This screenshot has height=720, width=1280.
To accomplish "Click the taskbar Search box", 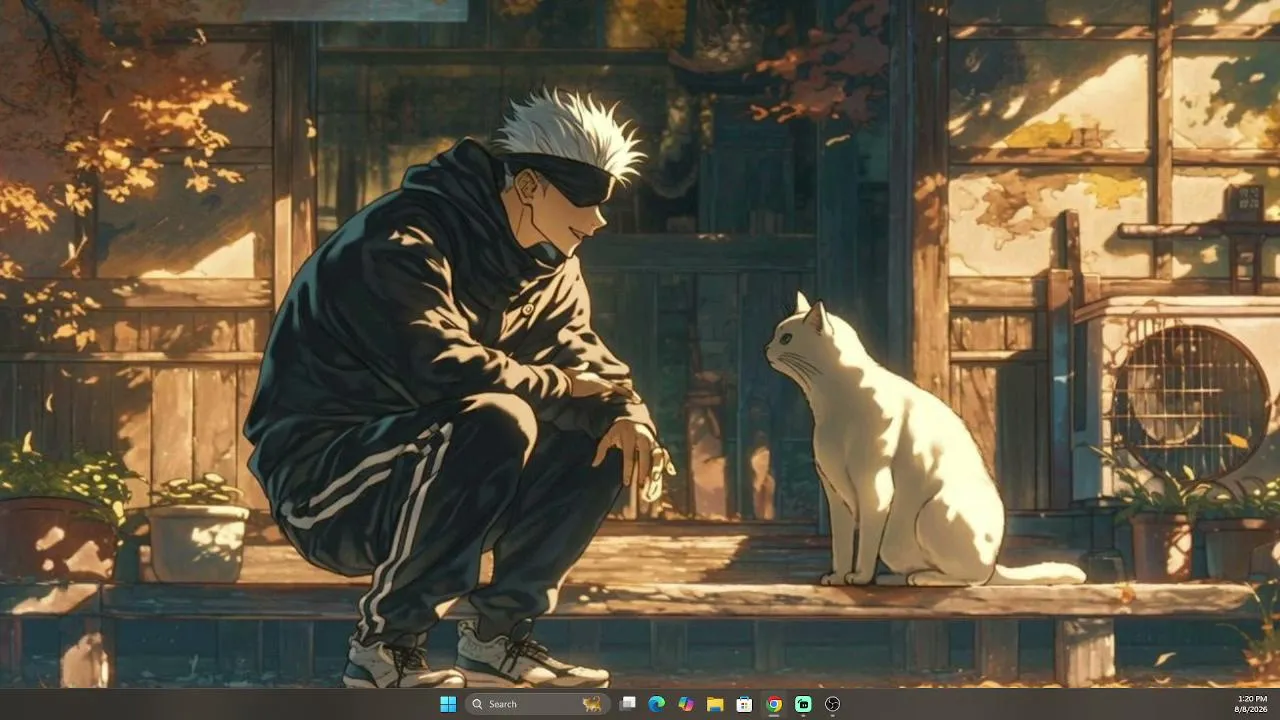I will pyautogui.click(x=538, y=704).
